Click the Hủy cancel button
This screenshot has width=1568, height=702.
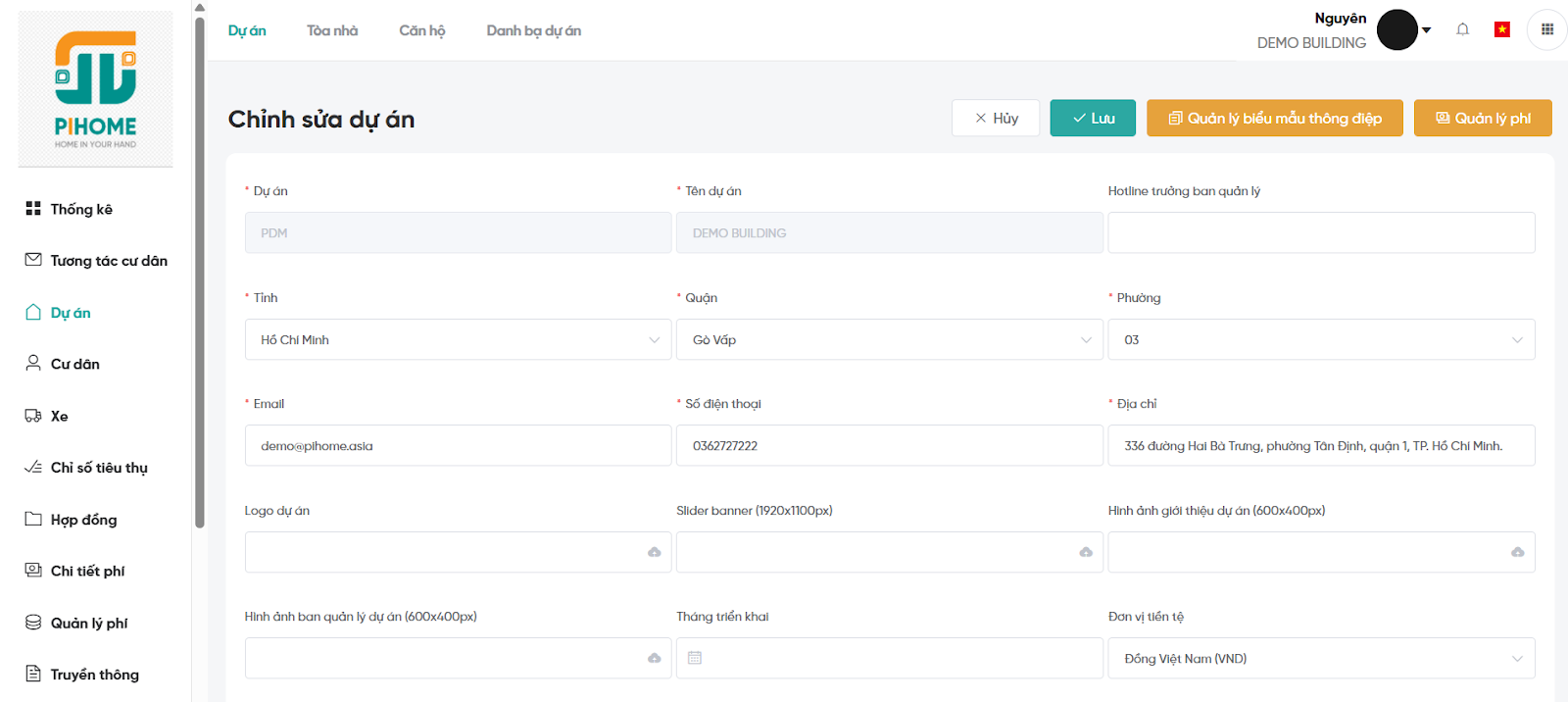tap(996, 118)
